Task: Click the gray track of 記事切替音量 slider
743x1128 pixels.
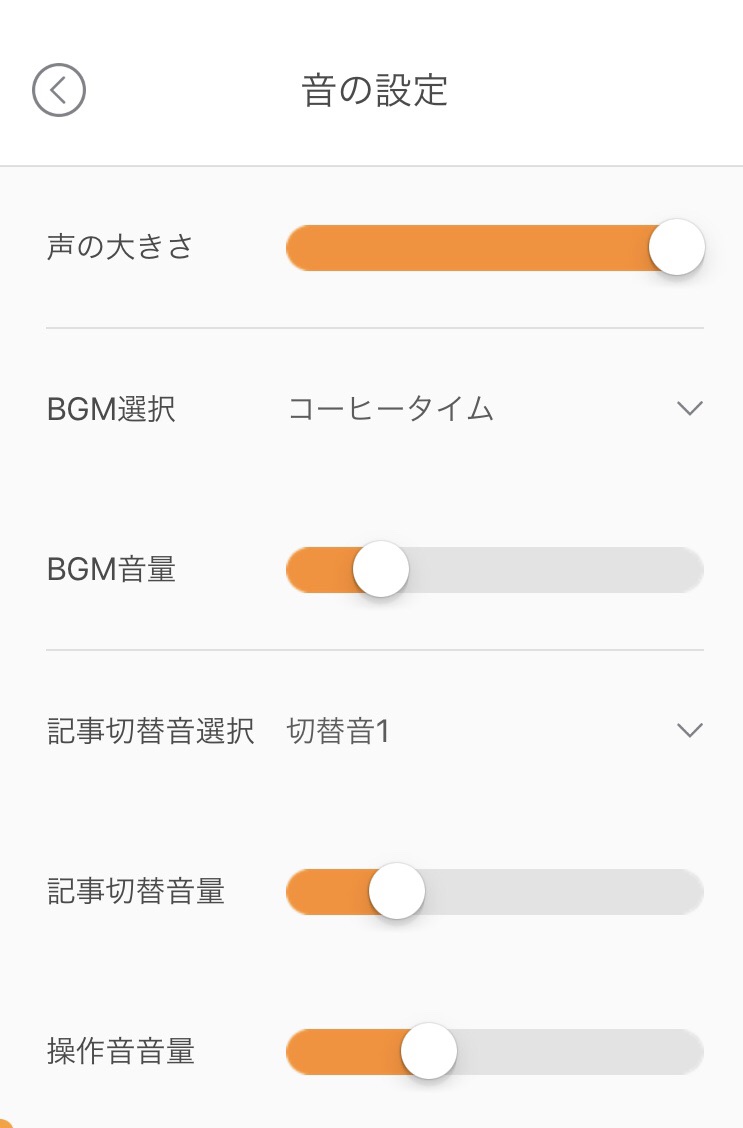Action: pyautogui.click(x=563, y=891)
